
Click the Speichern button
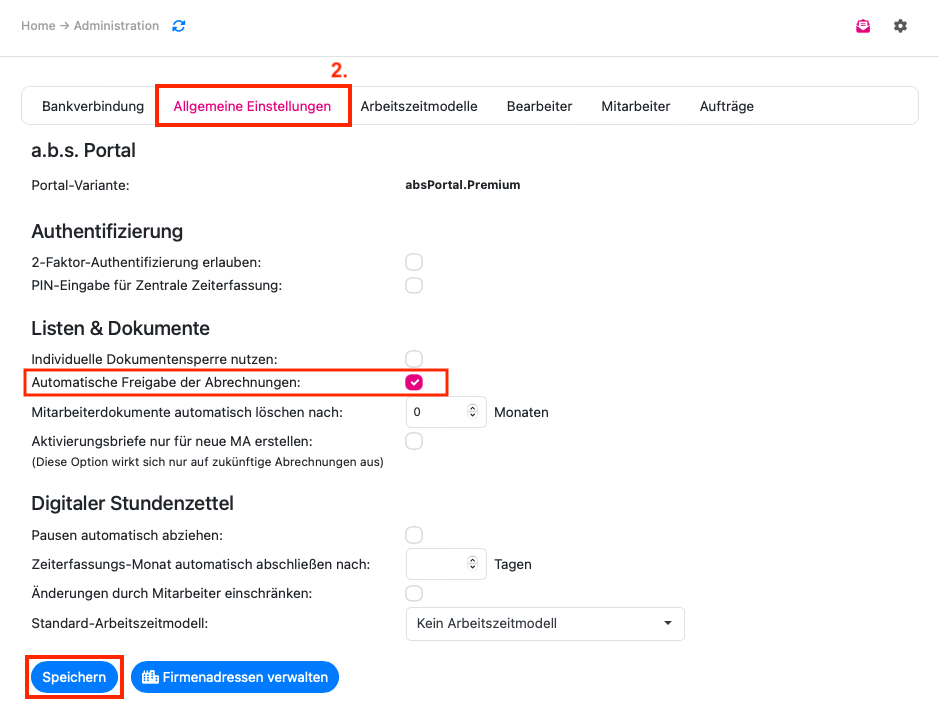pyautogui.click(x=74, y=677)
